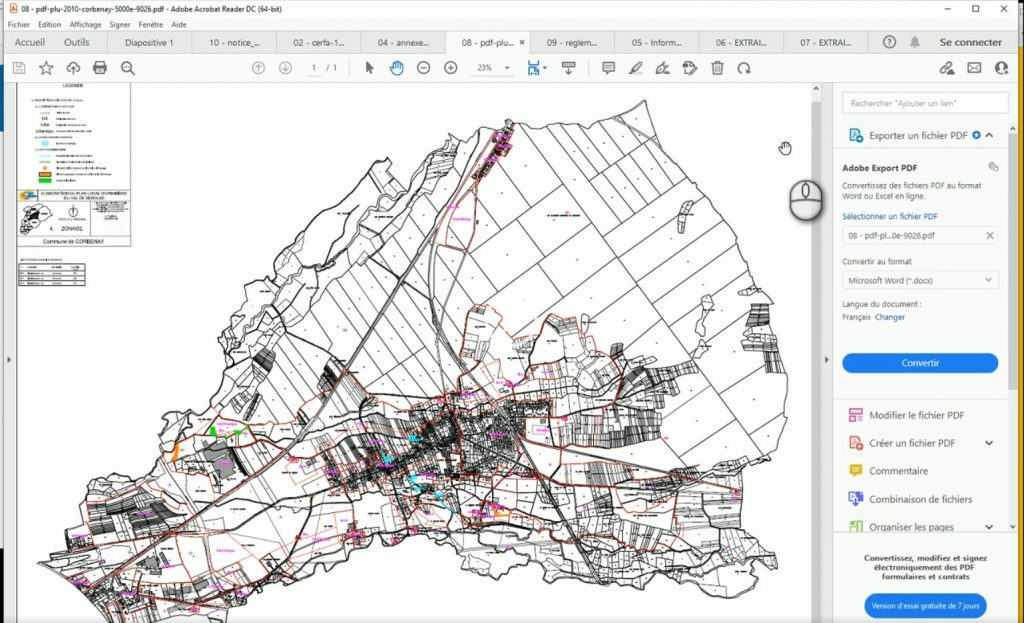The height and width of the screenshot is (623, 1024).
Task: Open the comment bubble tool in toolbar
Action: point(608,68)
